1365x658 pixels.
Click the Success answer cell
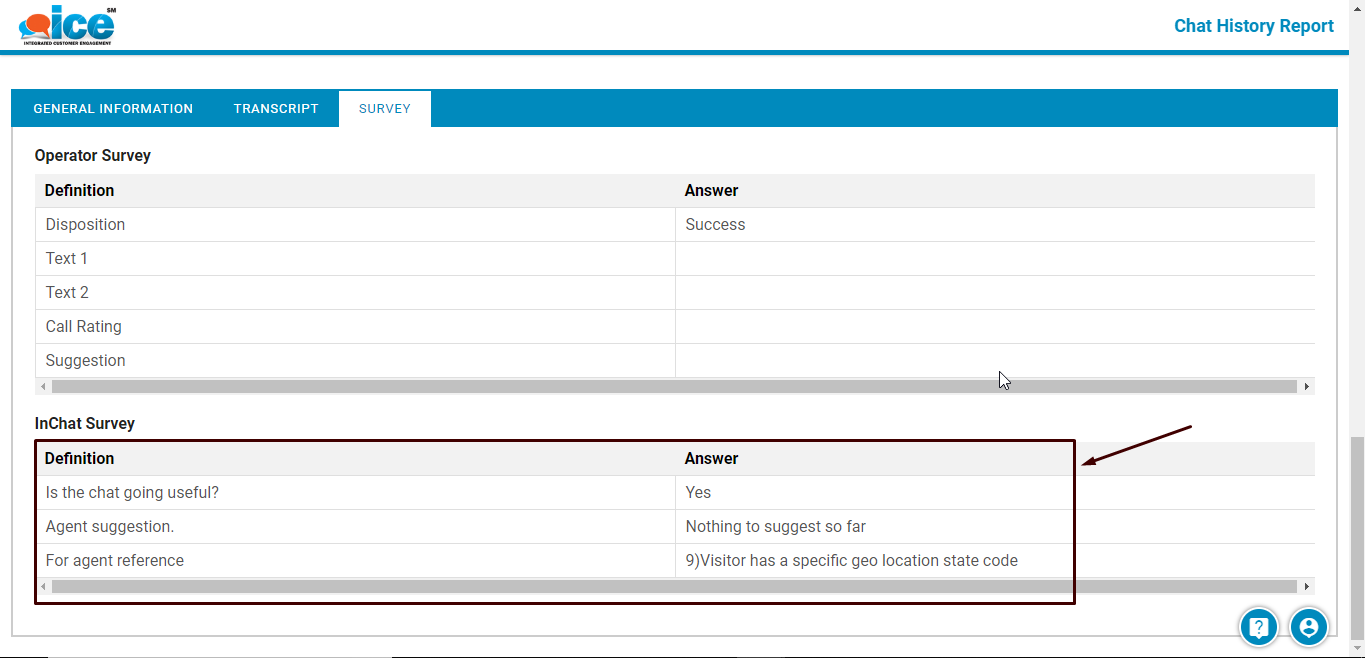click(x=715, y=225)
